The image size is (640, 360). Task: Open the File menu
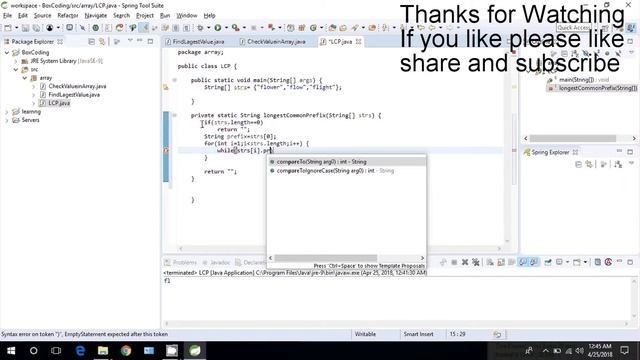[x=7, y=16]
